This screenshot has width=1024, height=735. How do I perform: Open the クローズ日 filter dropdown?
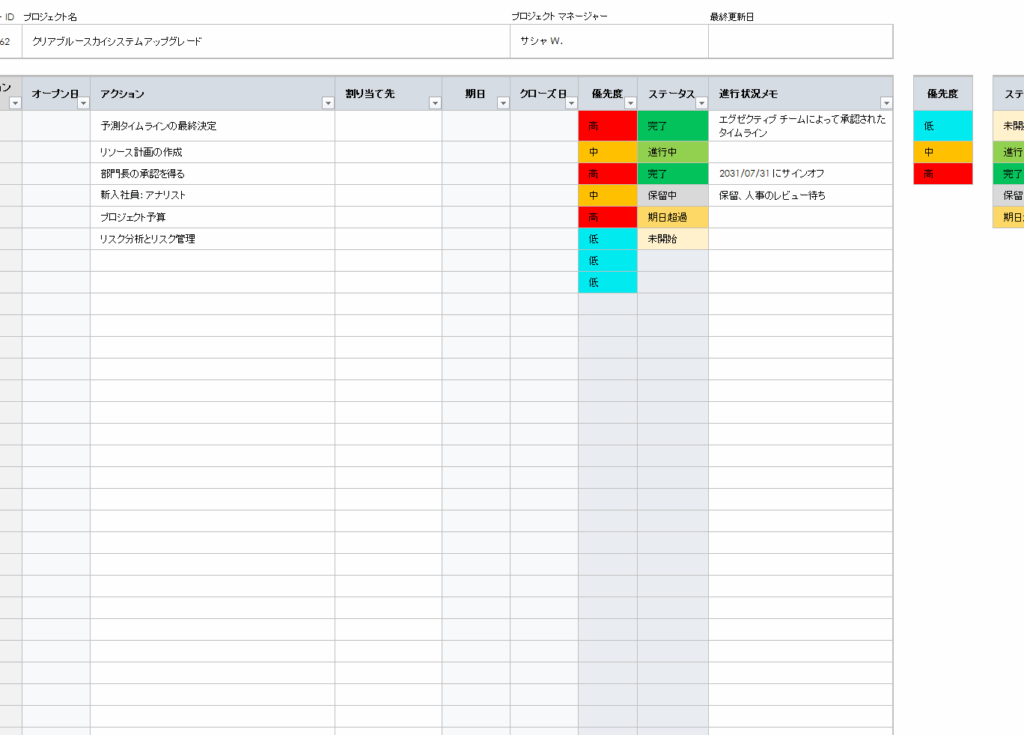click(571, 103)
